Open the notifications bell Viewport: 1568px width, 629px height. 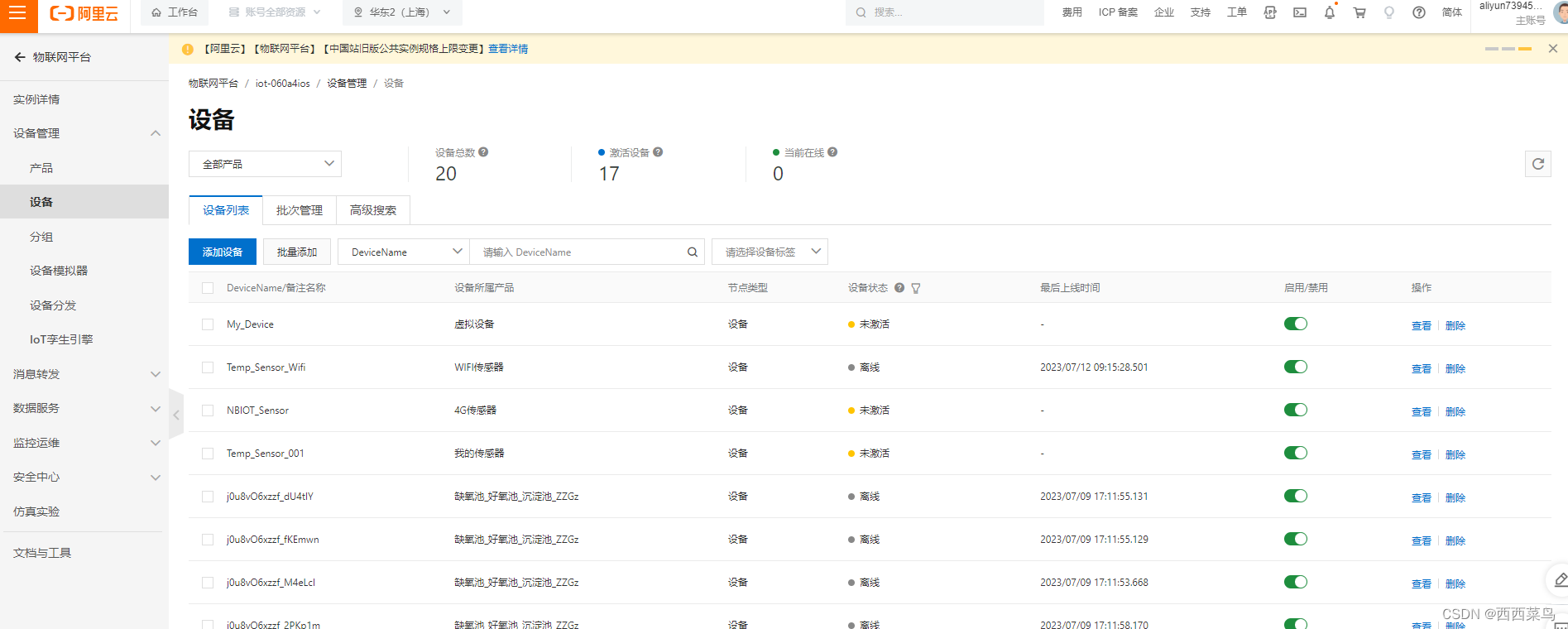pos(1330,12)
